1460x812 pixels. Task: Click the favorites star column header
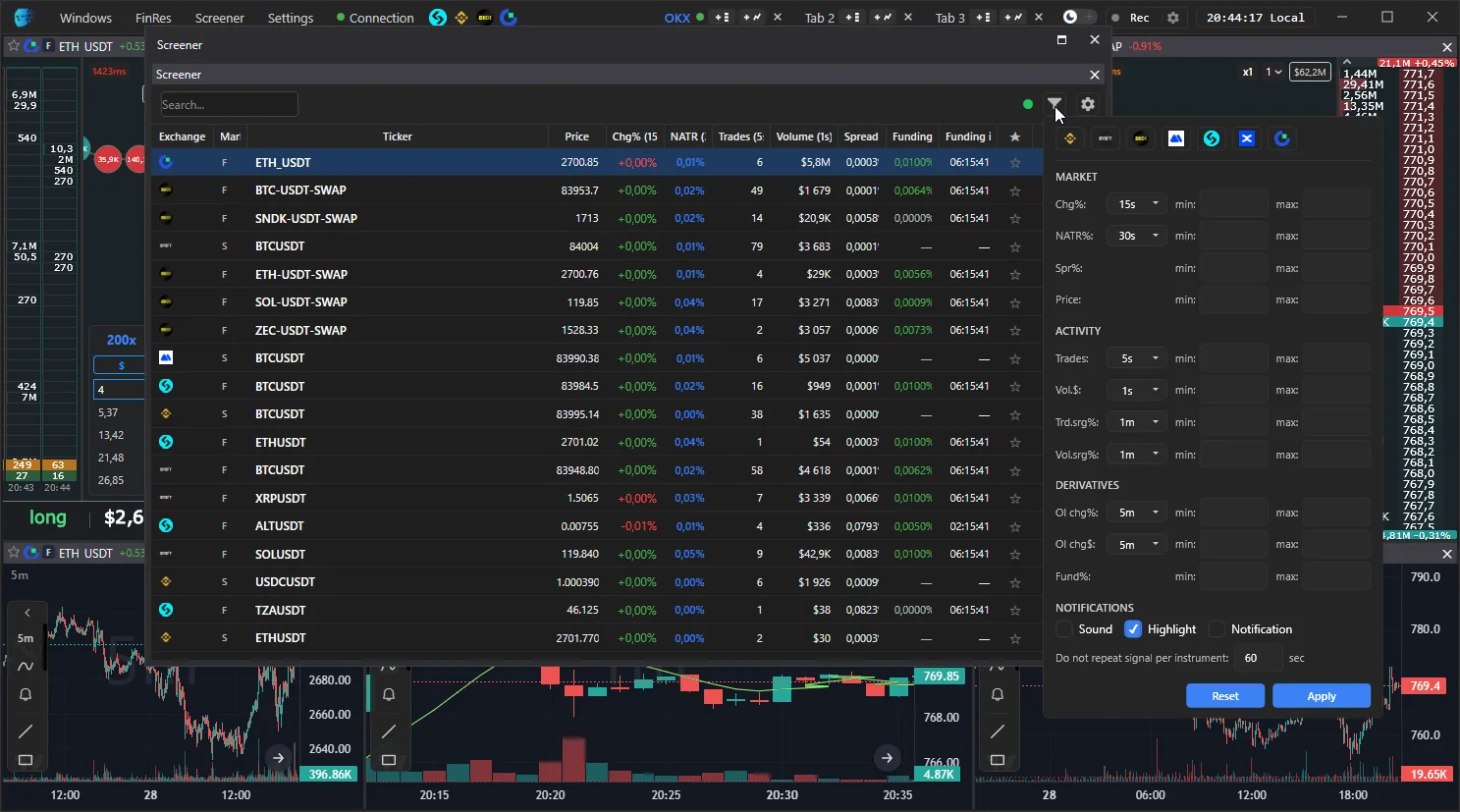(x=1015, y=136)
